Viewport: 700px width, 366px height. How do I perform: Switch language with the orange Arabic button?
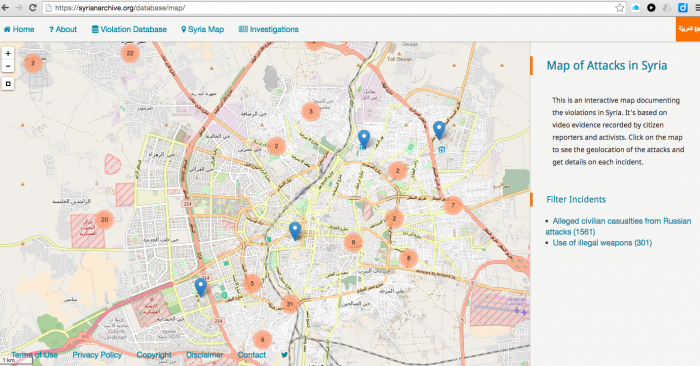pyautogui.click(x=688, y=29)
